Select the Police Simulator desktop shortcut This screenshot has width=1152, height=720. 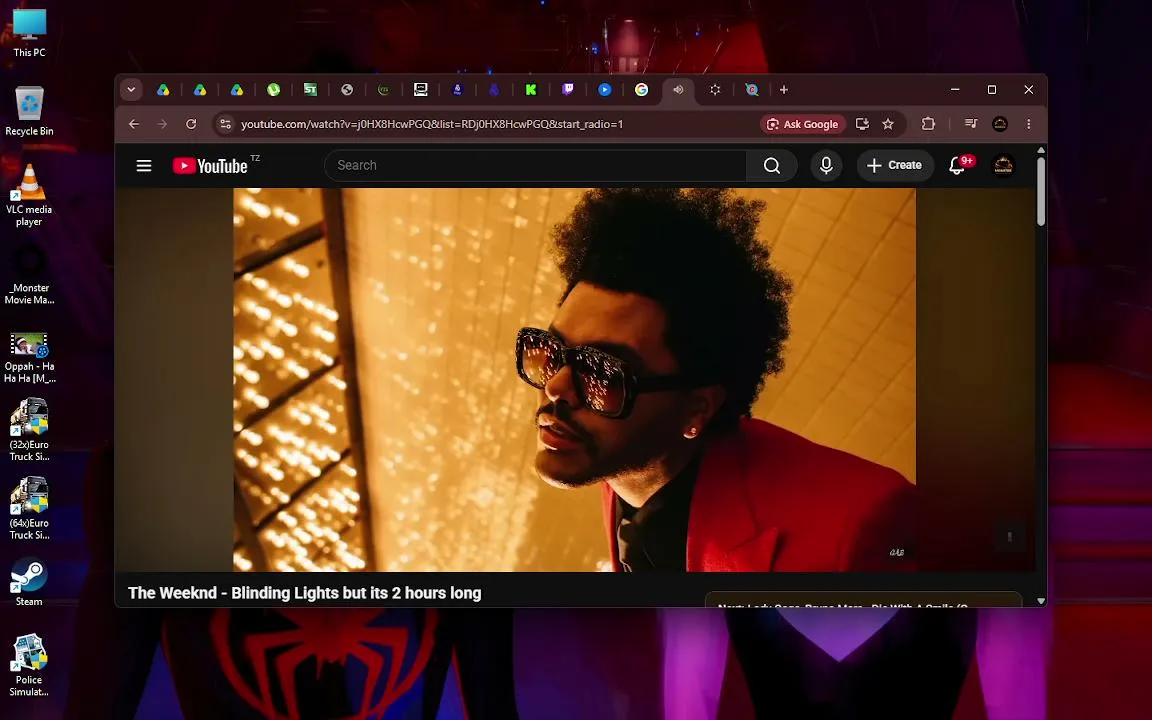(29, 665)
